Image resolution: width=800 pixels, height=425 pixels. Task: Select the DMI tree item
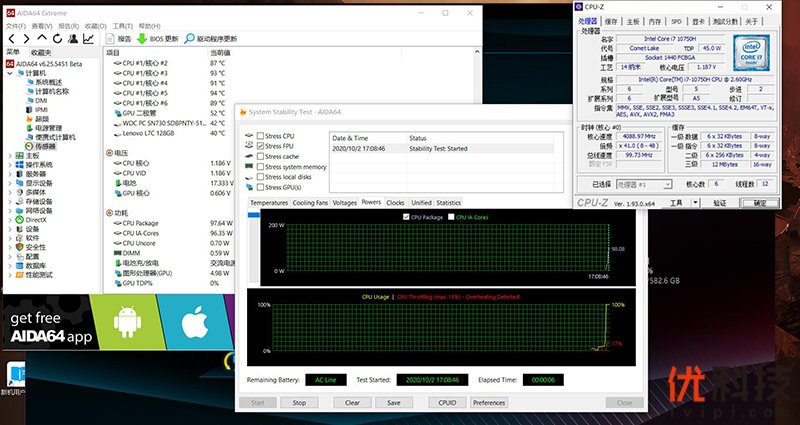click(37, 101)
